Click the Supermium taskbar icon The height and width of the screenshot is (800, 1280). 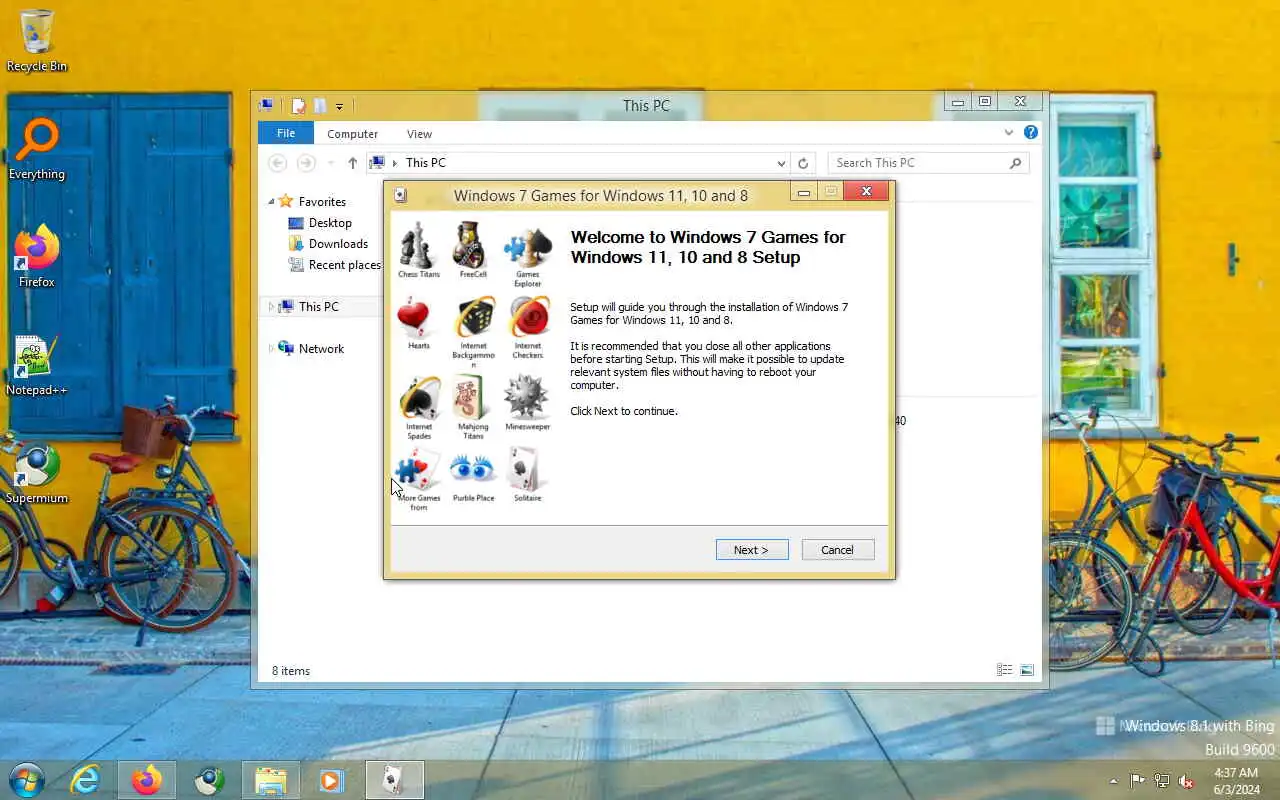pyautogui.click(x=209, y=780)
